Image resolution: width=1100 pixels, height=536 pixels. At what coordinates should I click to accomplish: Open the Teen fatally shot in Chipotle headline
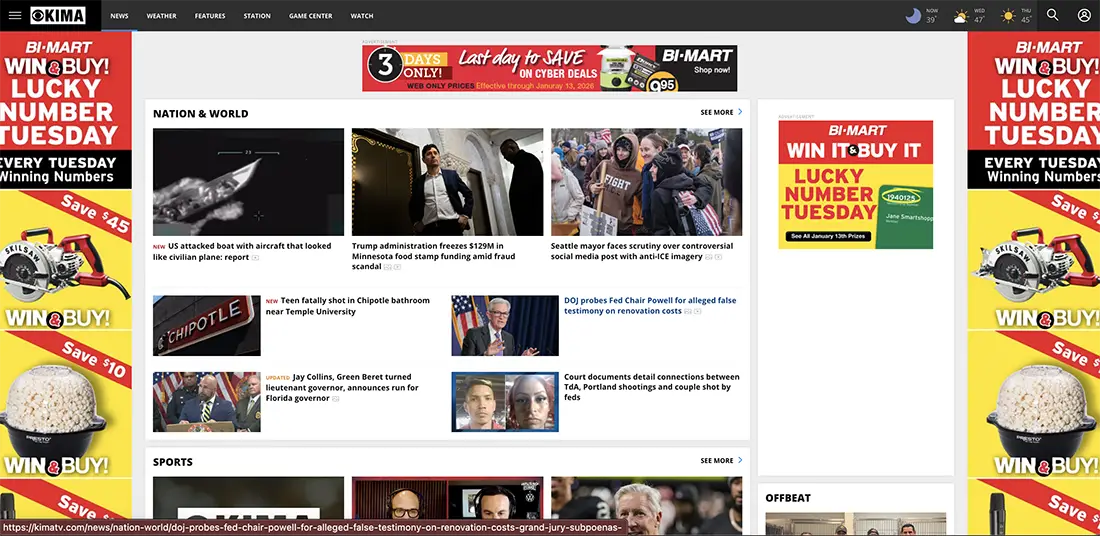pos(348,306)
